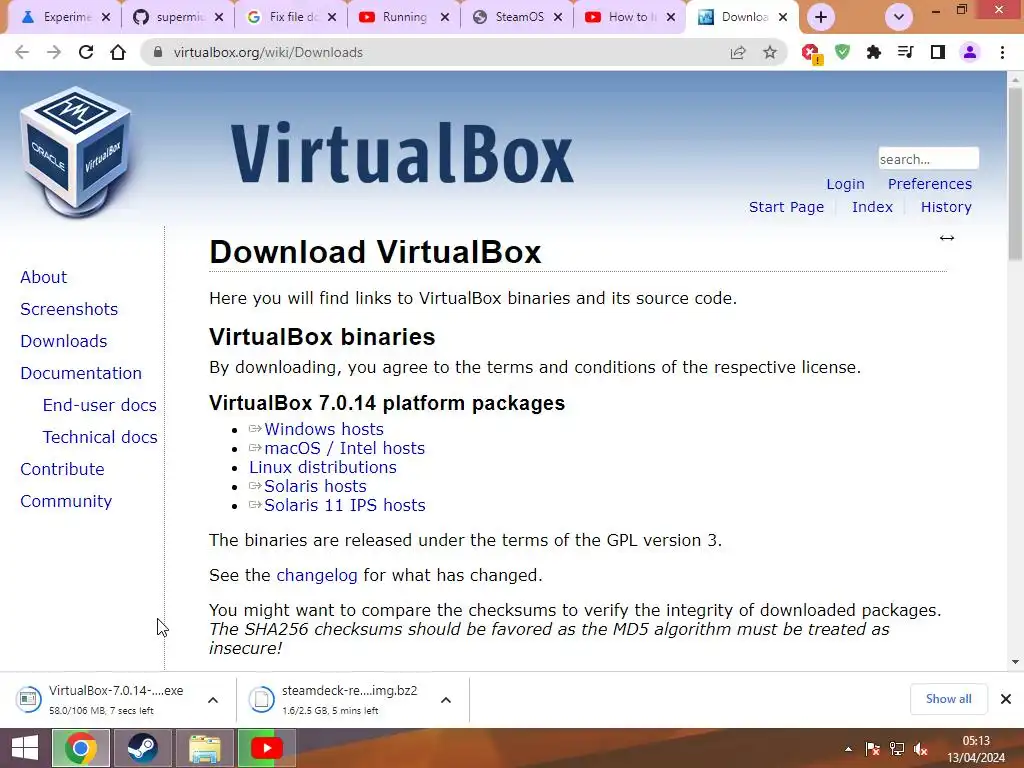
Task: Open the About sidebar link
Action: click(43, 277)
